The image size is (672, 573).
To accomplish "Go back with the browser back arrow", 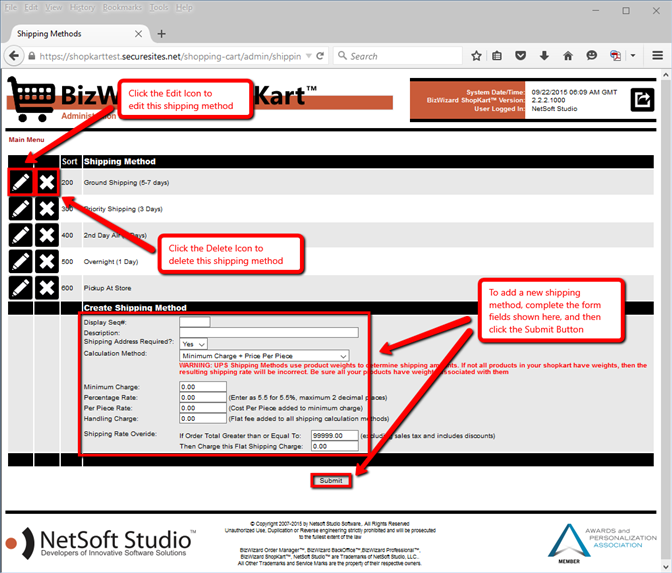I will point(14,56).
